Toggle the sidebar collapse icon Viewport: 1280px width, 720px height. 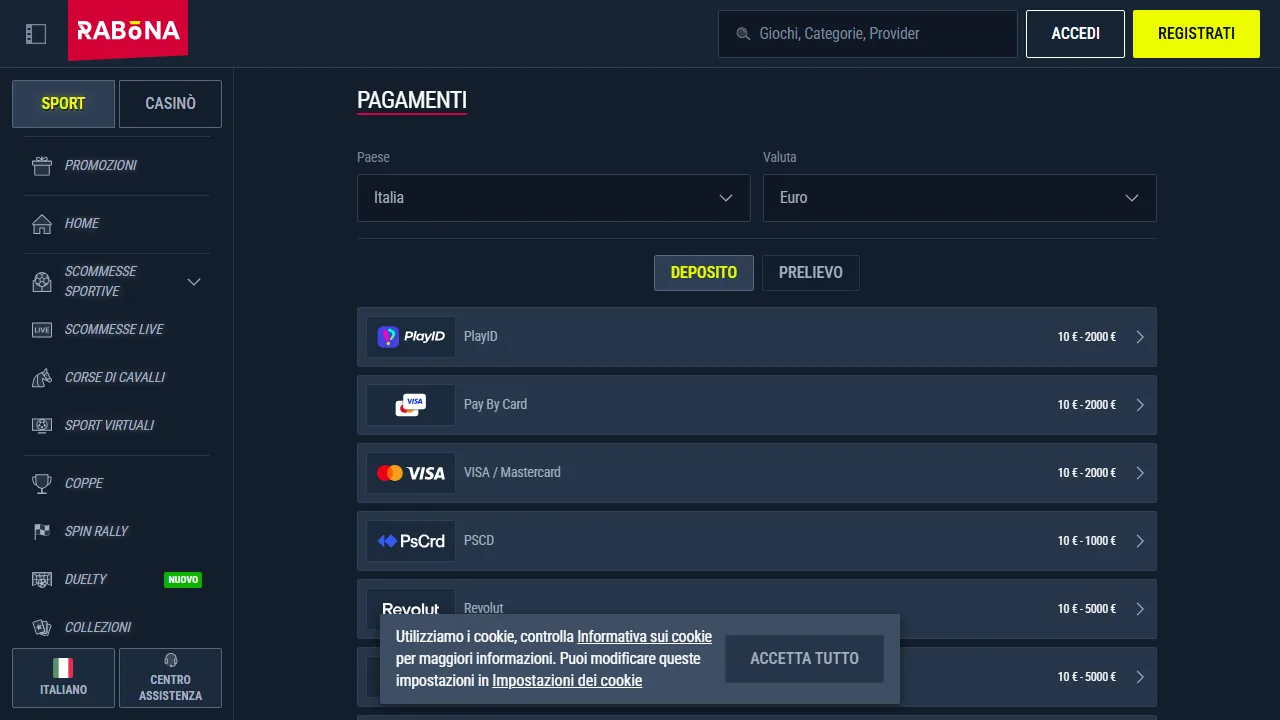click(x=36, y=34)
